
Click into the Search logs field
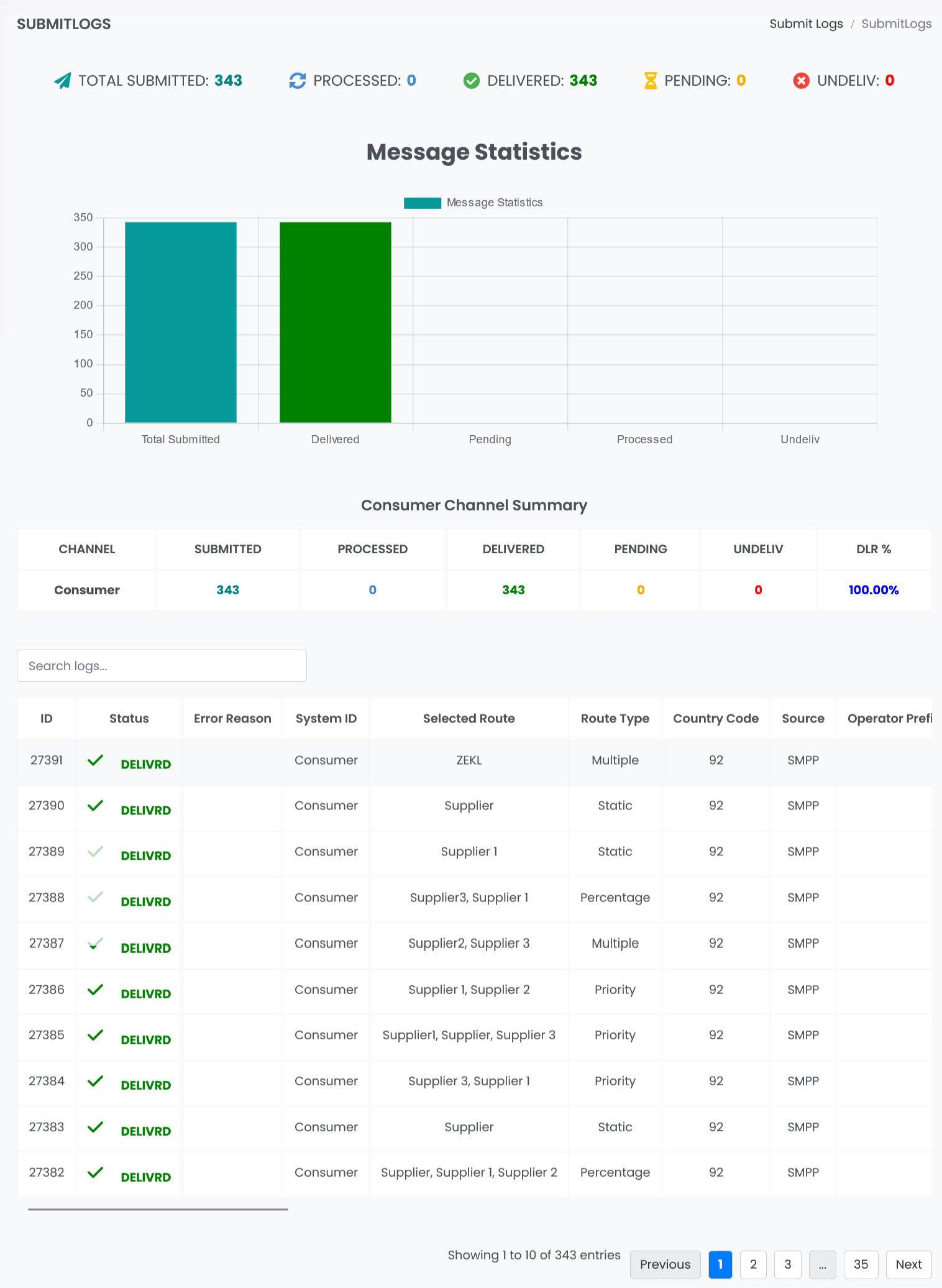pyautogui.click(x=162, y=666)
